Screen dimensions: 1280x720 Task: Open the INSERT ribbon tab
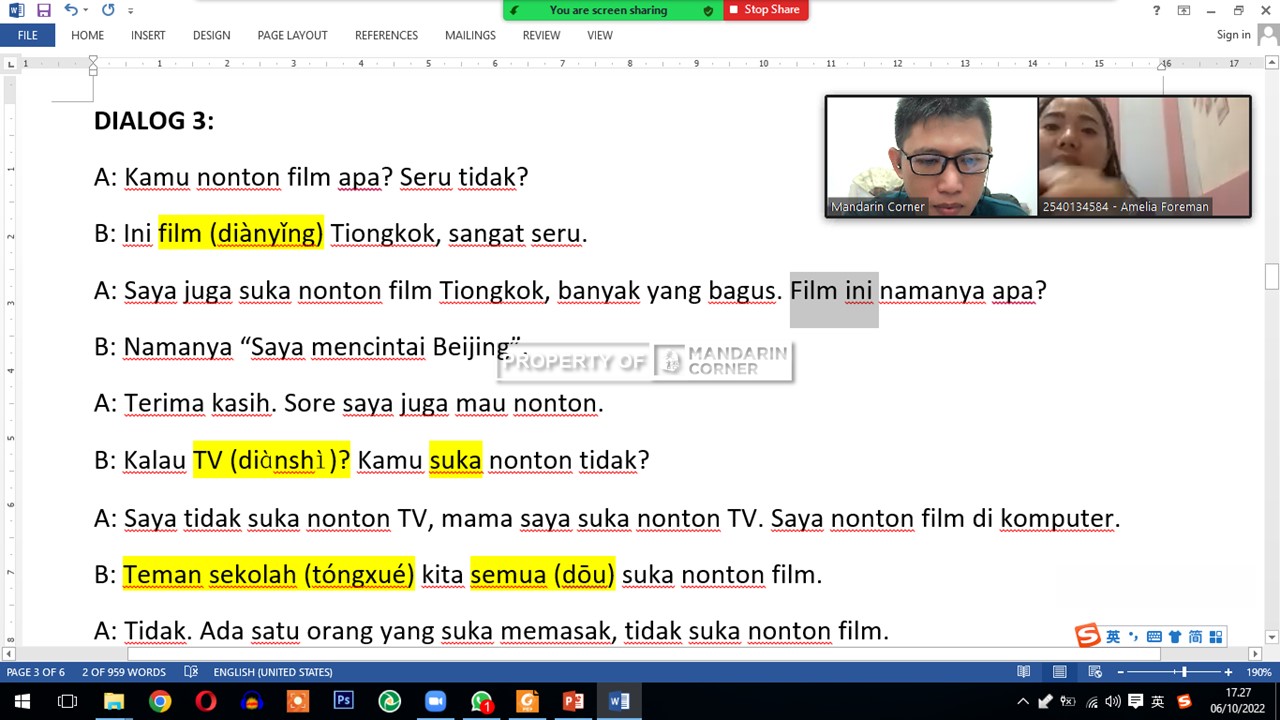148,35
